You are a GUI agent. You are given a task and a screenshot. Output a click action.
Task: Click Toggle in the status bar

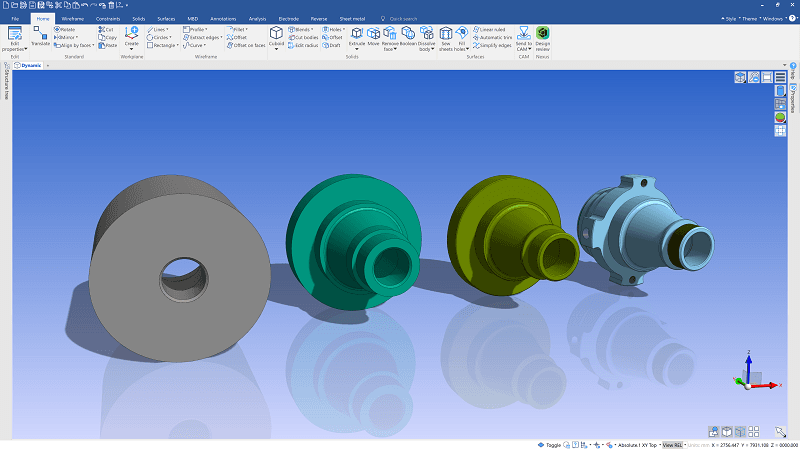click(x=552, y=444)
